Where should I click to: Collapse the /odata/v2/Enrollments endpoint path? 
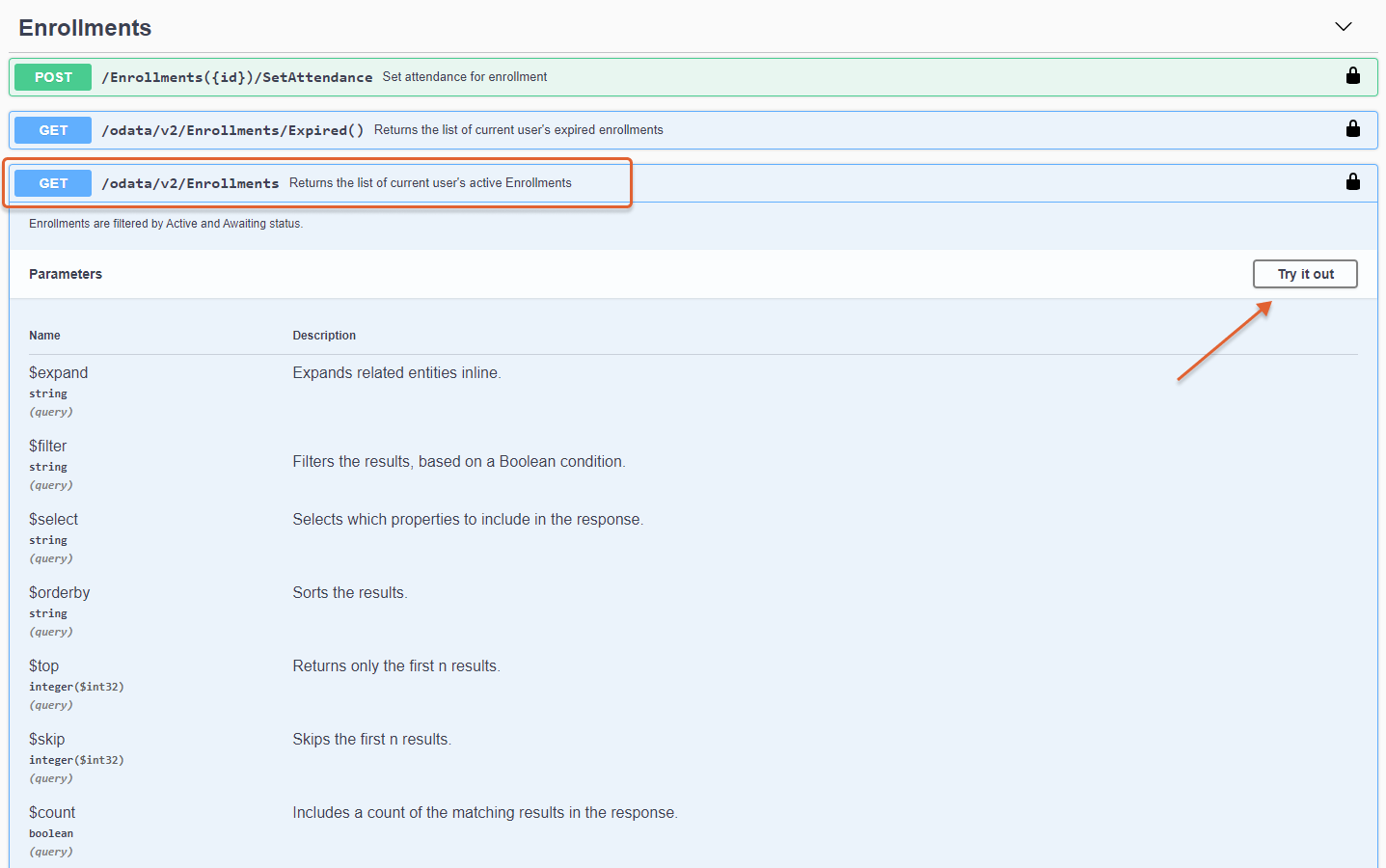point(190,183)
